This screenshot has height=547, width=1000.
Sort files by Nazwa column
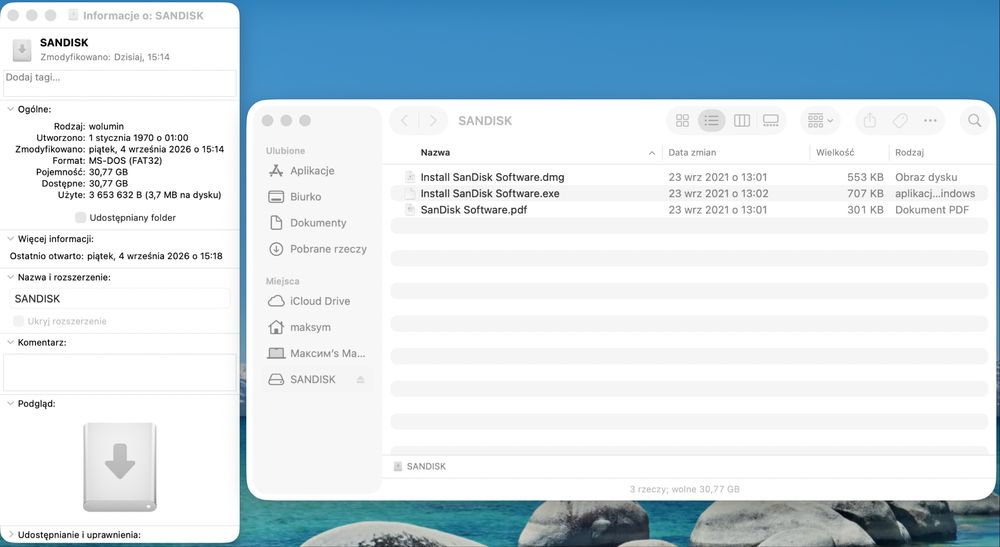[435, 152]
